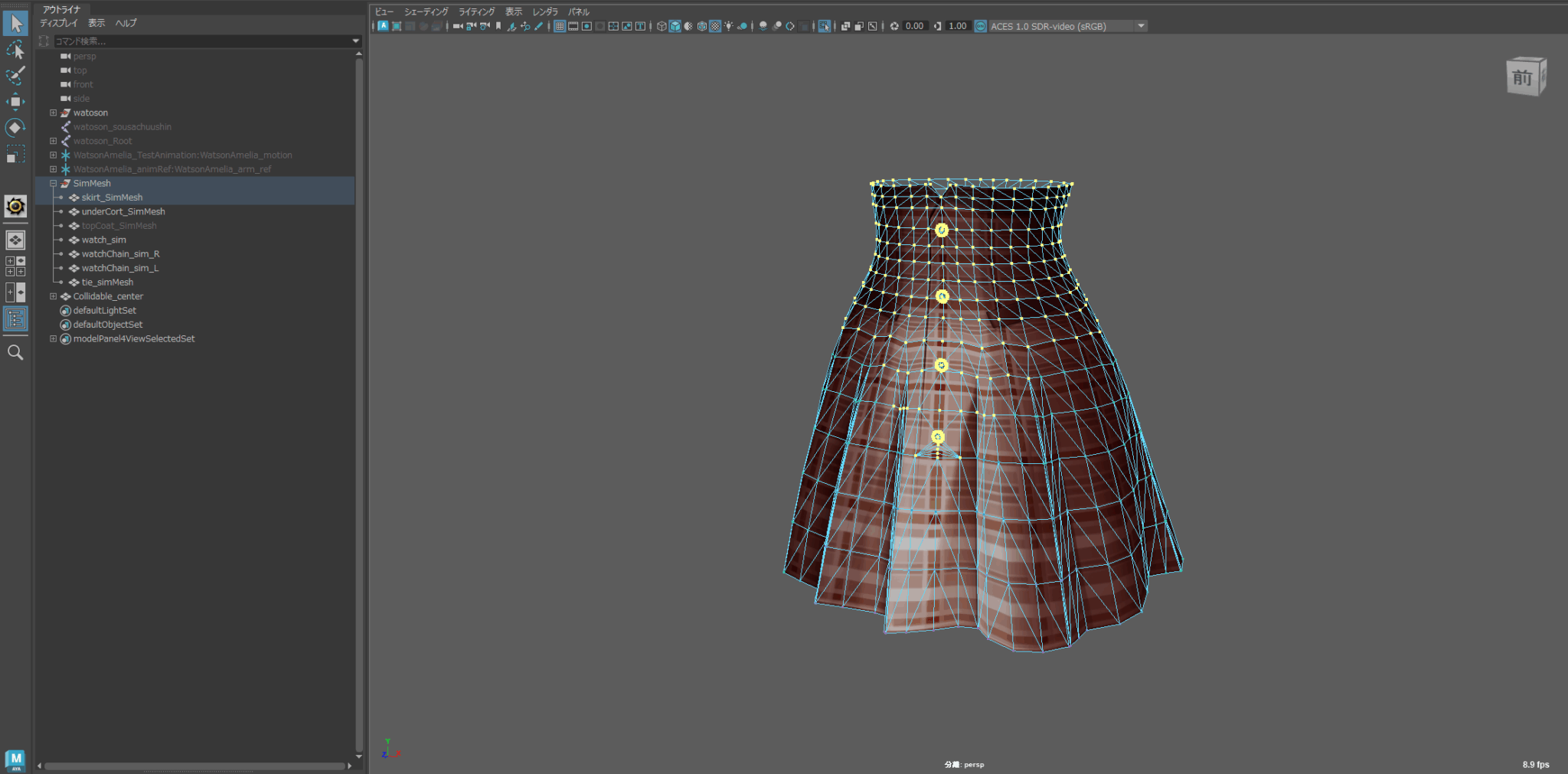Open the search magnifier in sidebar

click(x=15, y=352)
